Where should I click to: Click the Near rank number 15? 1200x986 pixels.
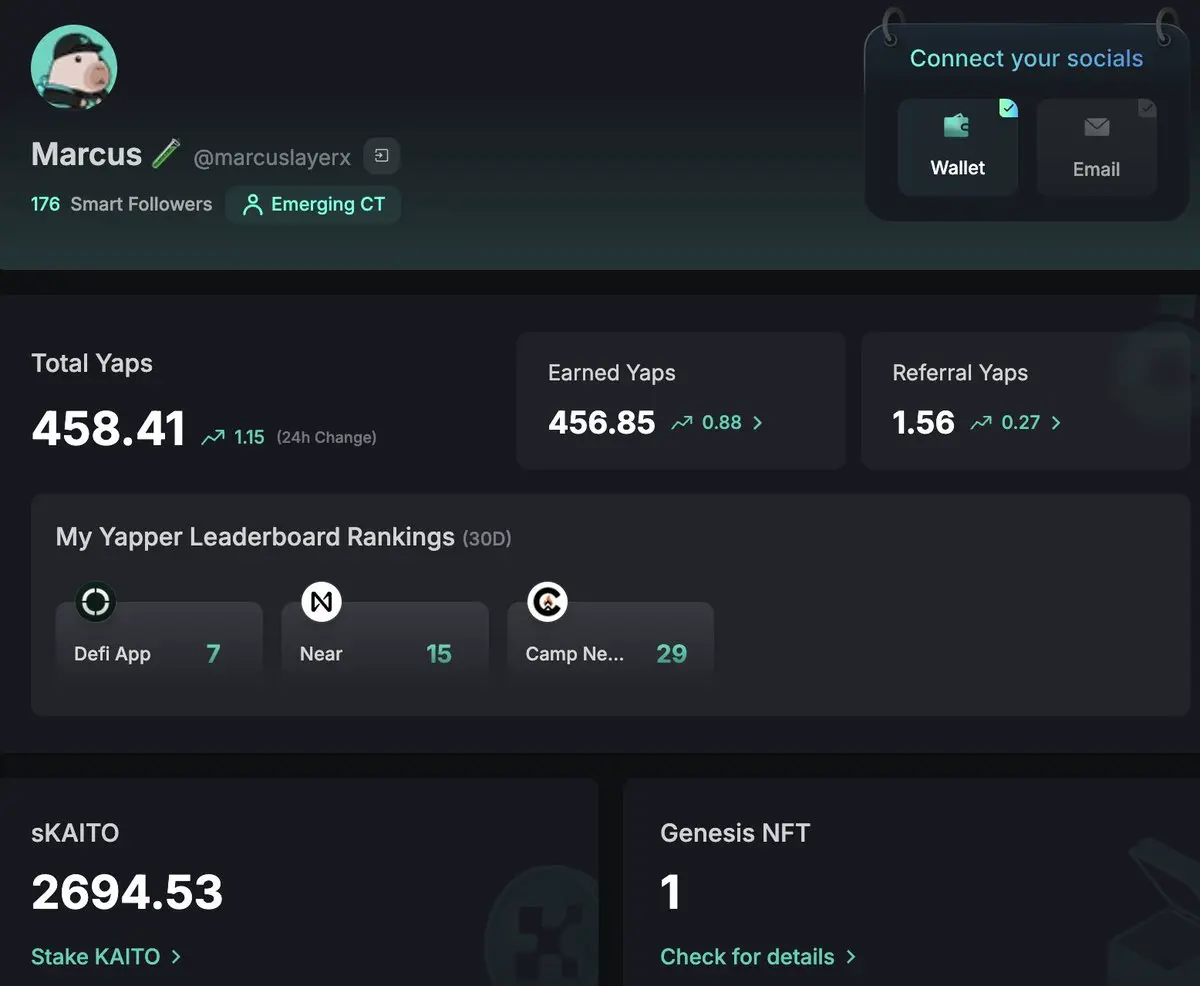pyautogui.click(x=439, y=654)
